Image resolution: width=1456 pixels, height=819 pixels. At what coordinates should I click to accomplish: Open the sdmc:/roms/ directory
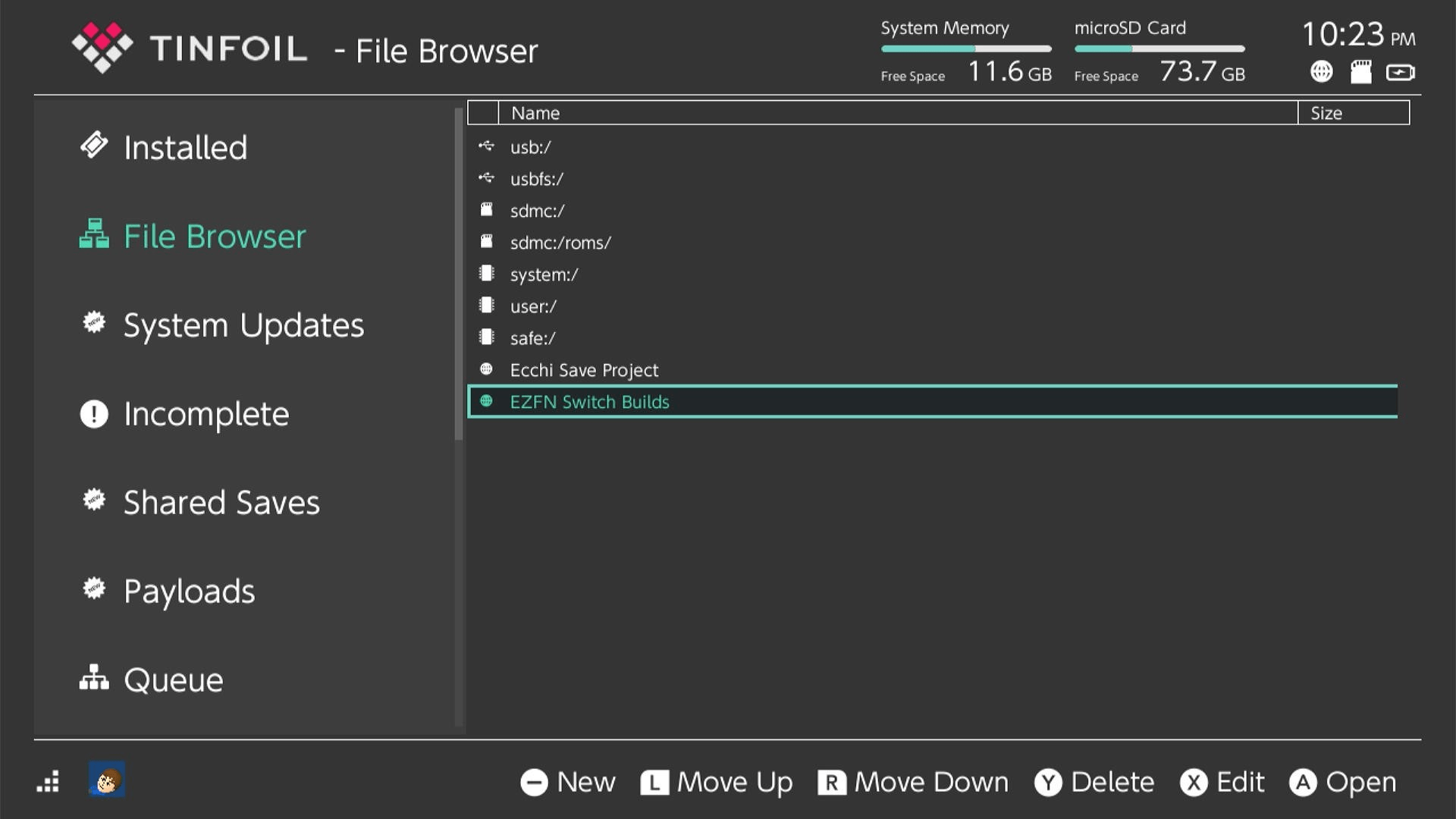[560, 243]
